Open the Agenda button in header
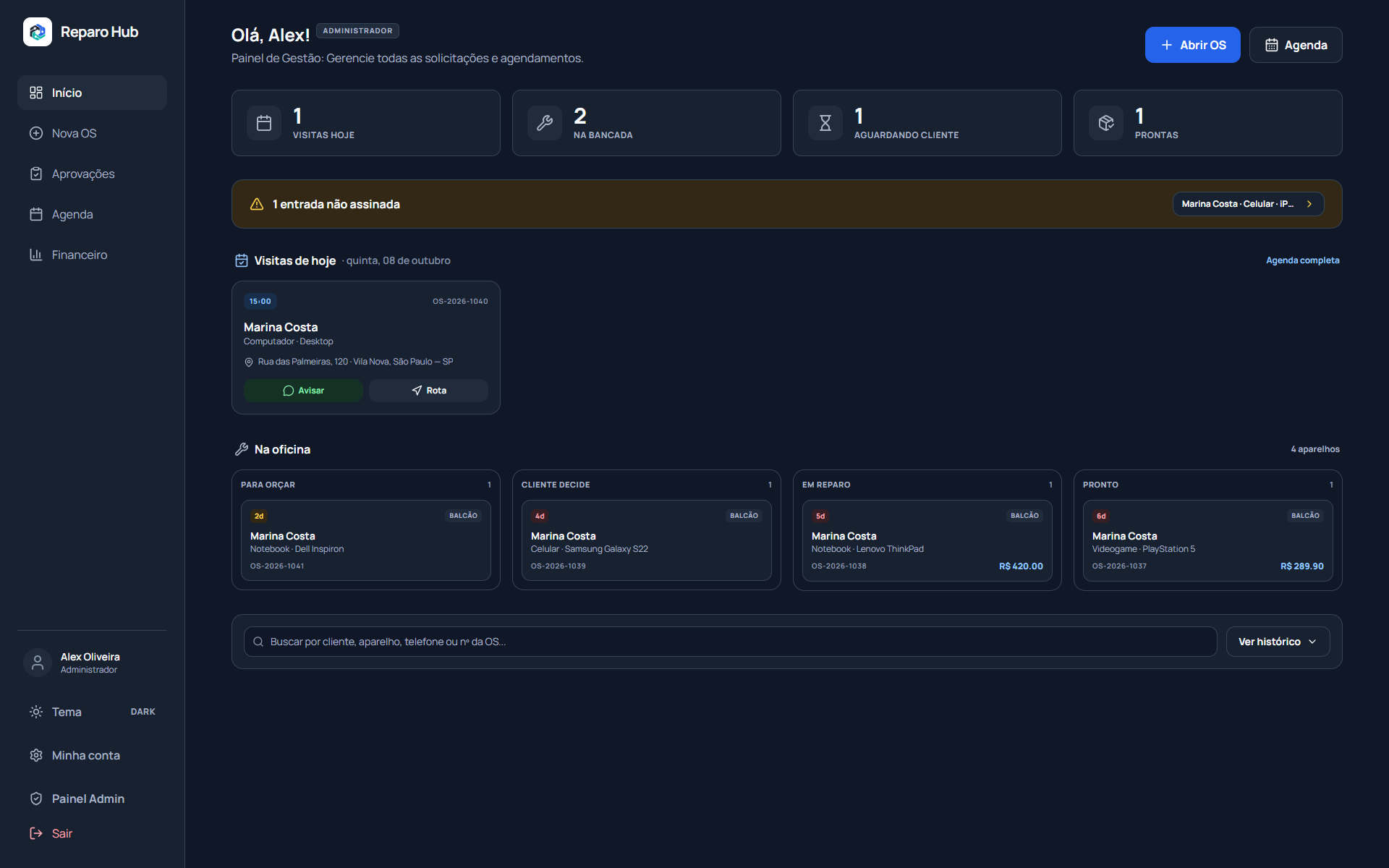This screenshot has height=868, width=1389. [1296, 45]
